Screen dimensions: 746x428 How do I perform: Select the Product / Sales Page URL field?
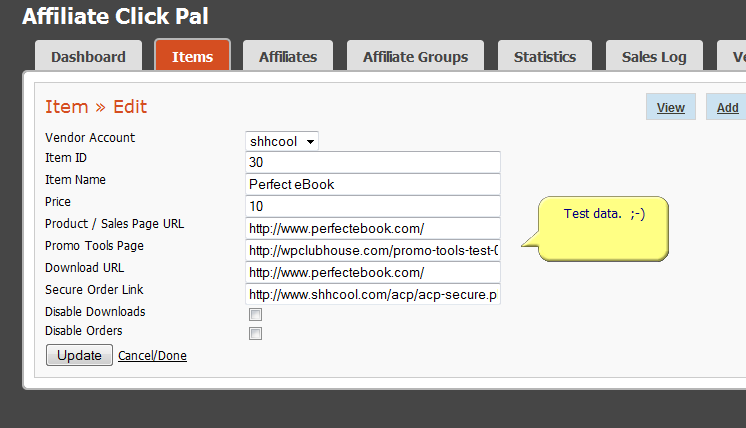372,229
